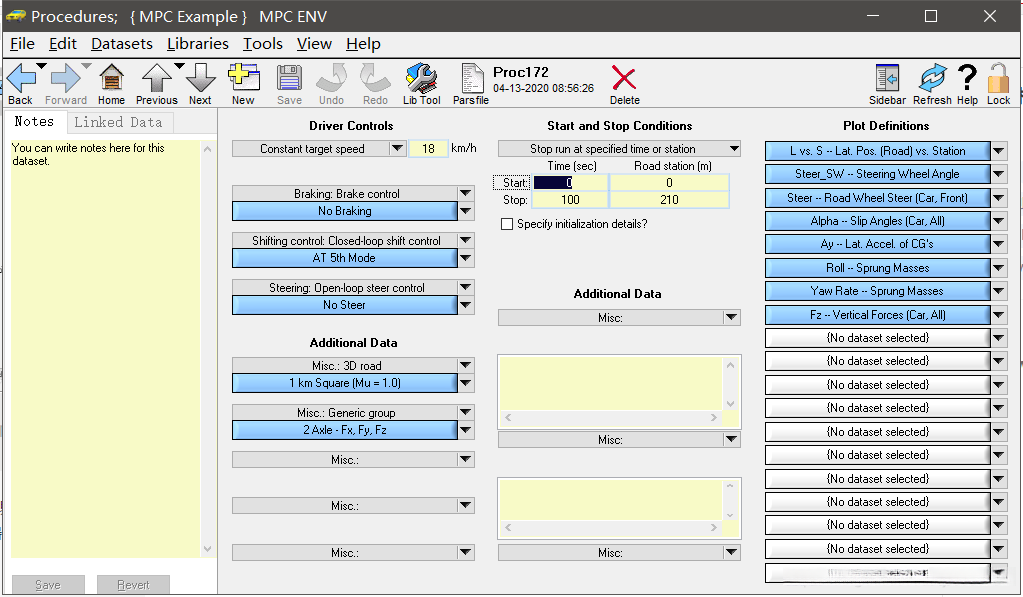Click 1 km Square (Mu = 1.0) link
The width and height of the screenshot is (1023, 597).
coord(344,383)
